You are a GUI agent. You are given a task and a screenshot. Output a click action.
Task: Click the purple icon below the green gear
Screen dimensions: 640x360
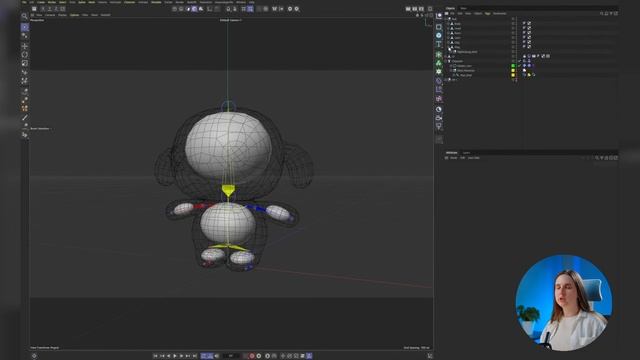[x=439, y=81]
